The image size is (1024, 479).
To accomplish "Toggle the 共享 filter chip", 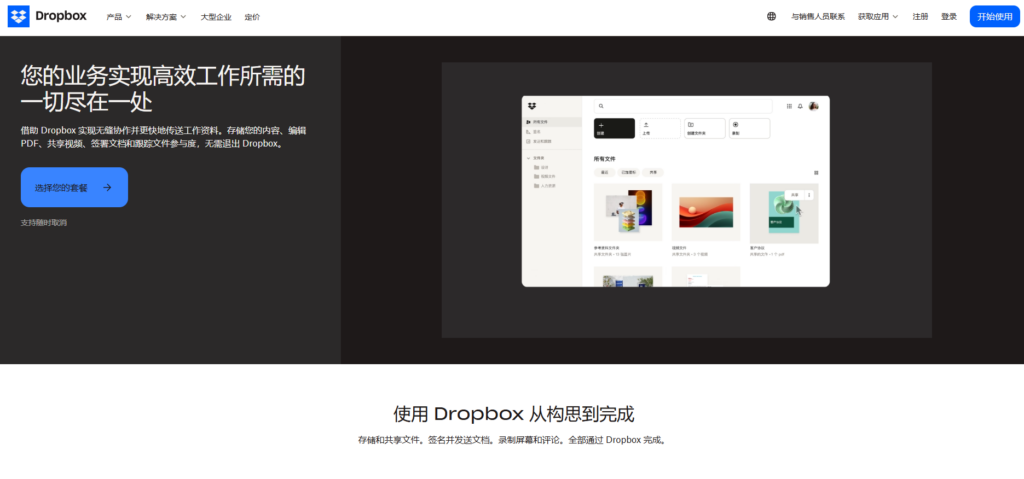I will tap(653, 173).
